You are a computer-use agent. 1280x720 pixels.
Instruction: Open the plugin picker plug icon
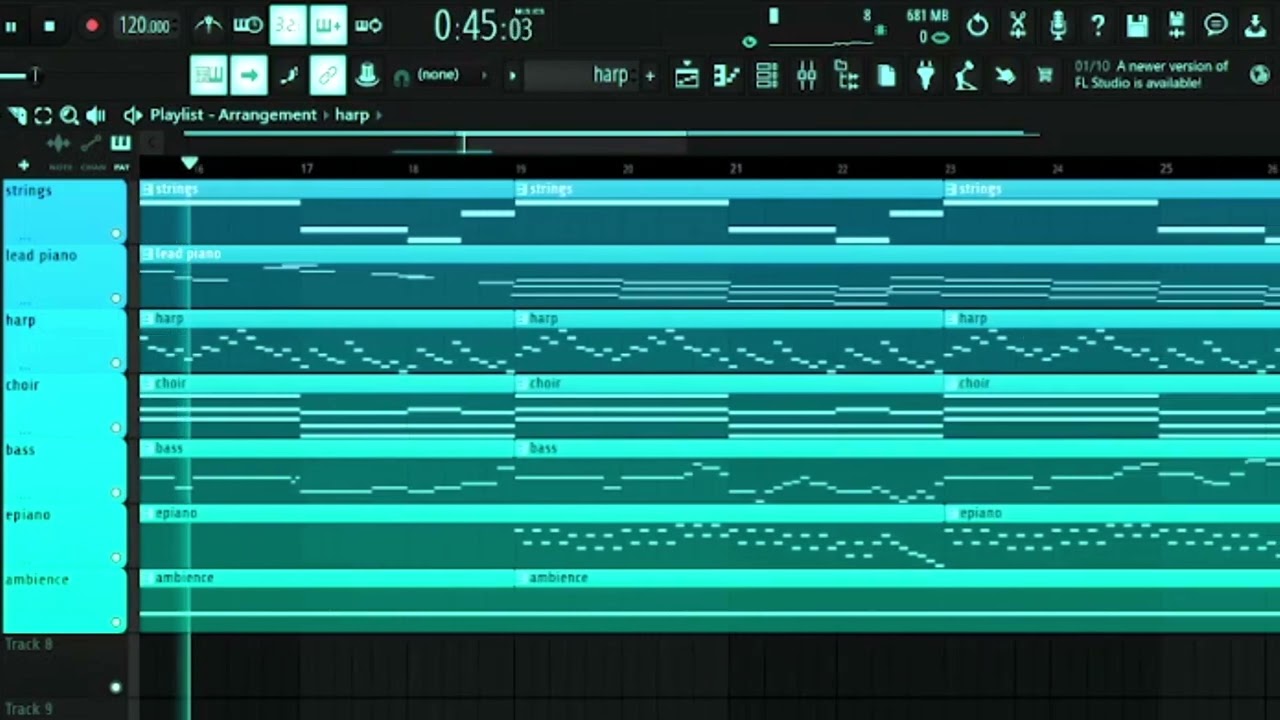tap(926, 75)
